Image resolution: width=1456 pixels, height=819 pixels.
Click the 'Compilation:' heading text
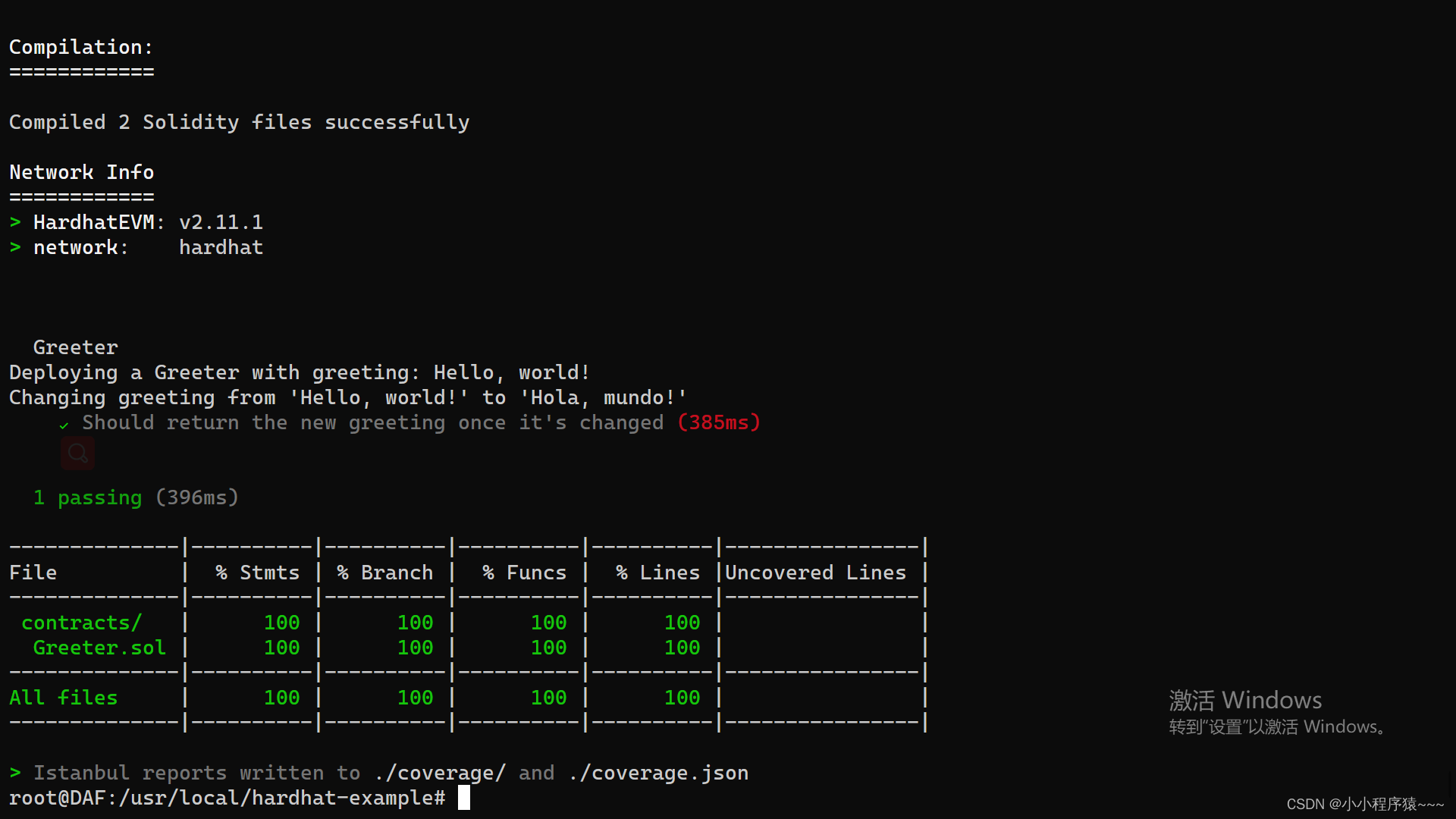81,47
